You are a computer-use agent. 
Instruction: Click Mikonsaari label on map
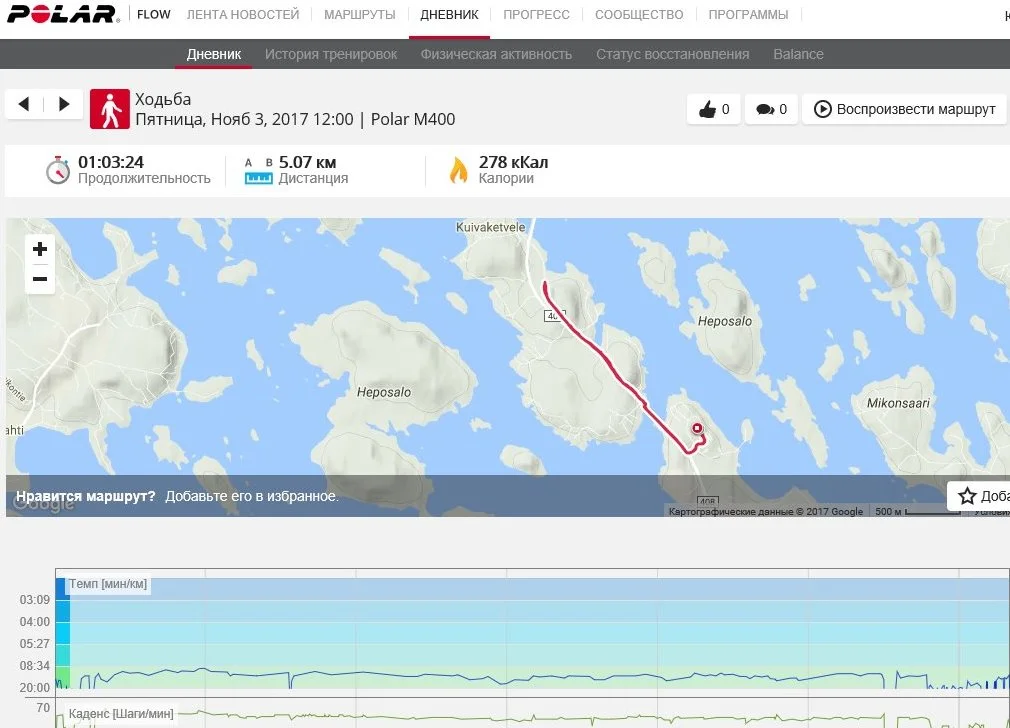898,403
